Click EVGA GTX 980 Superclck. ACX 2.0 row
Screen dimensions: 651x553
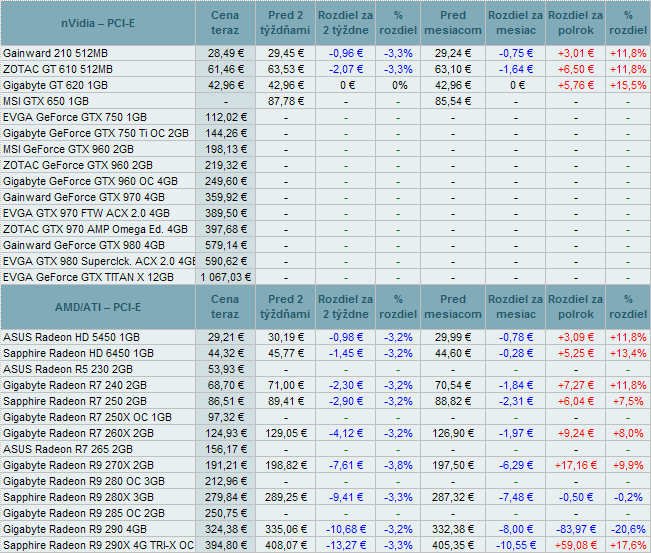pyautogui.click(x=99, y=261)
